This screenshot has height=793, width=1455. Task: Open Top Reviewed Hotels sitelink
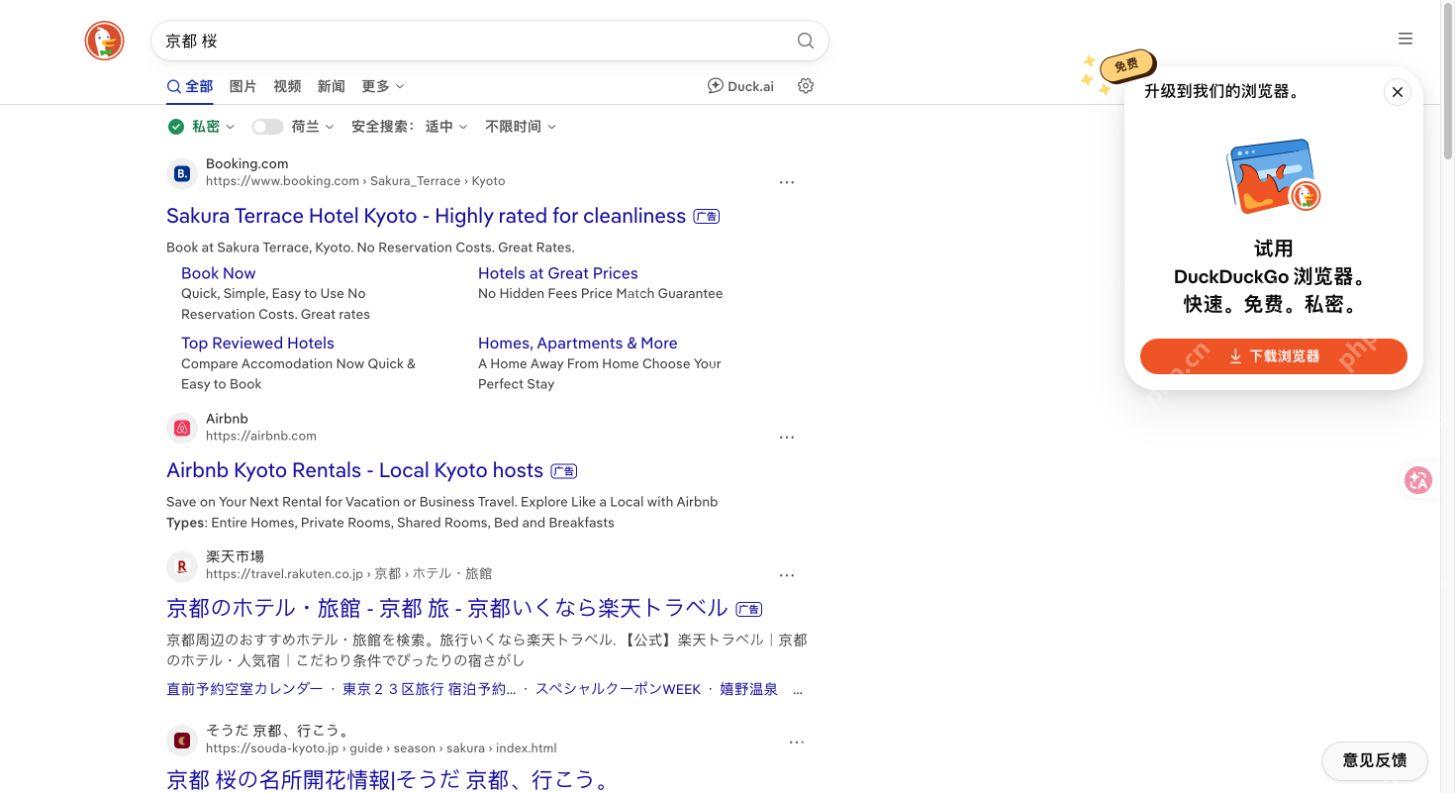point(258,343)
